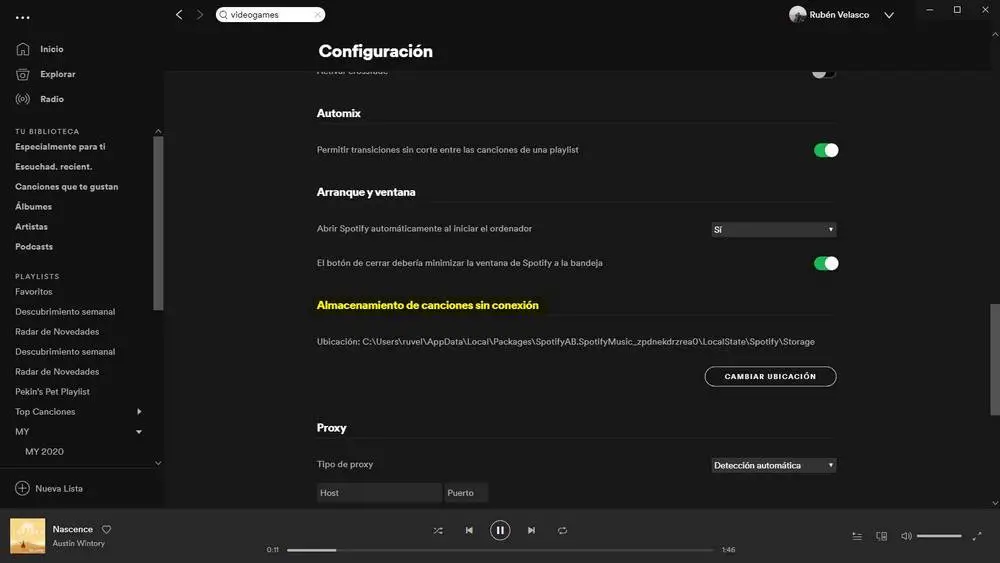1000x563 pixels.
Task: Pause the current song
Action: coord(500,530)
